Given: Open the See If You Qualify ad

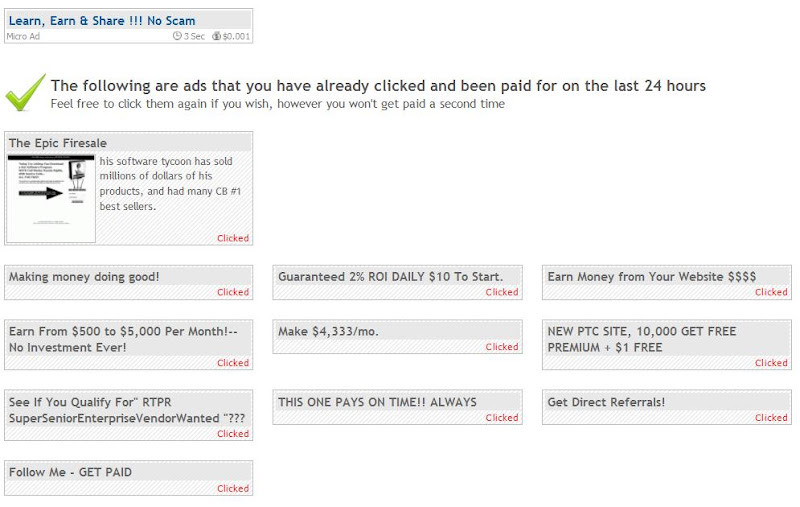Looking at the screenshot, I should (126, 410).
